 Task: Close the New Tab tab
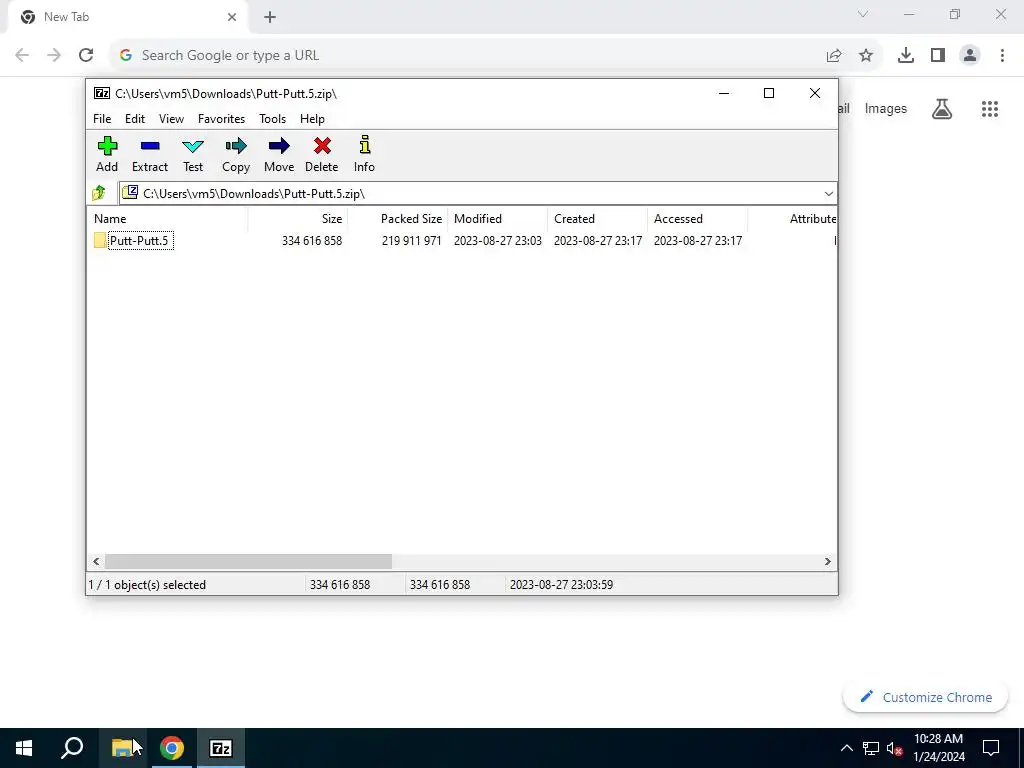click(x=232, y=17)
